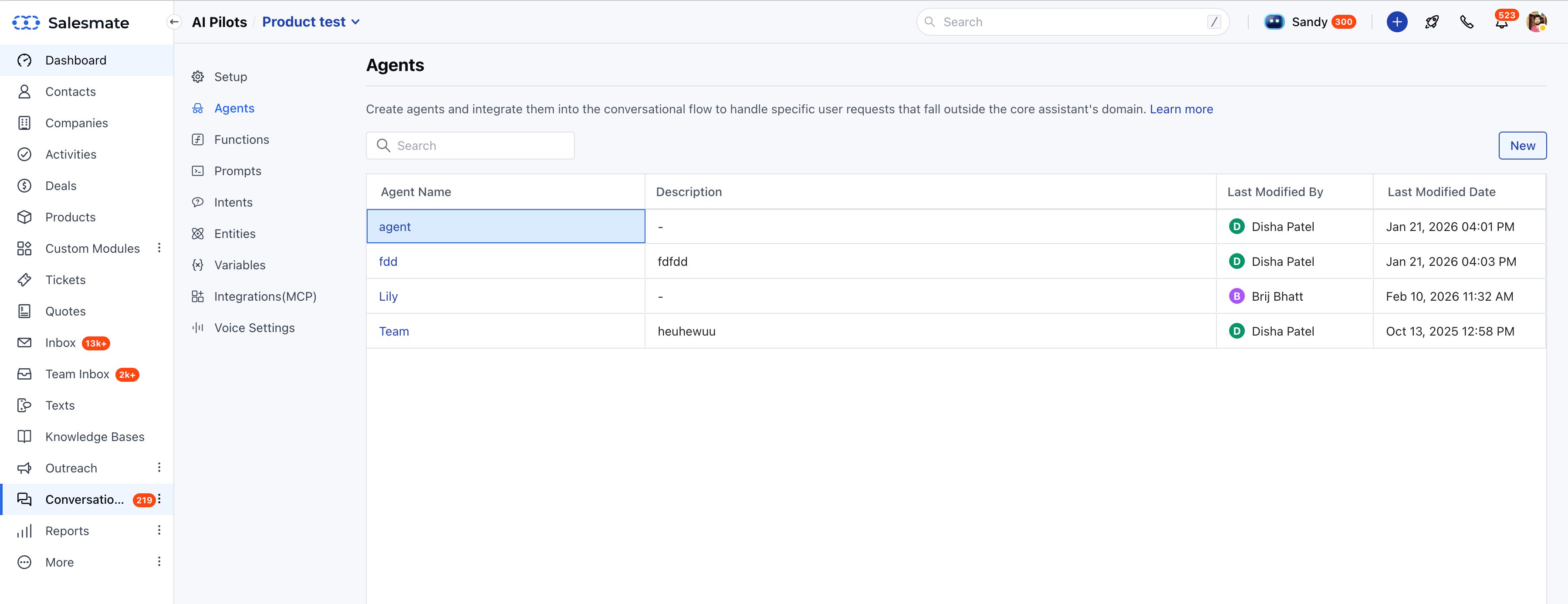Viewport: 1568px width, 604px height.
Task: Open notifications bell with 523 badge
Action: click(x=1502, y=22)
